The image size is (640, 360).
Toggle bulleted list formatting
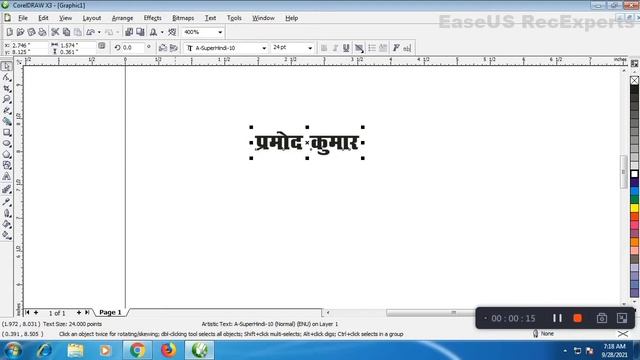[372, 48]
